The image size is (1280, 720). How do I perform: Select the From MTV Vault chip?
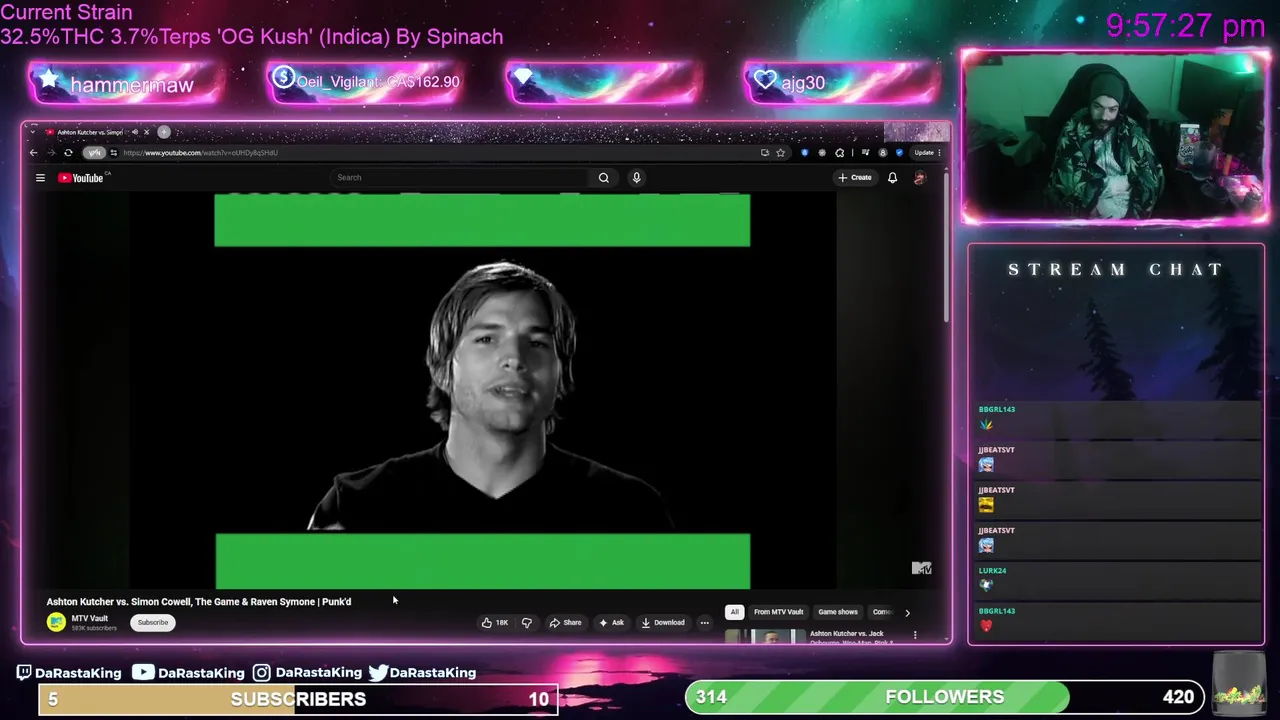pos(778,612)
